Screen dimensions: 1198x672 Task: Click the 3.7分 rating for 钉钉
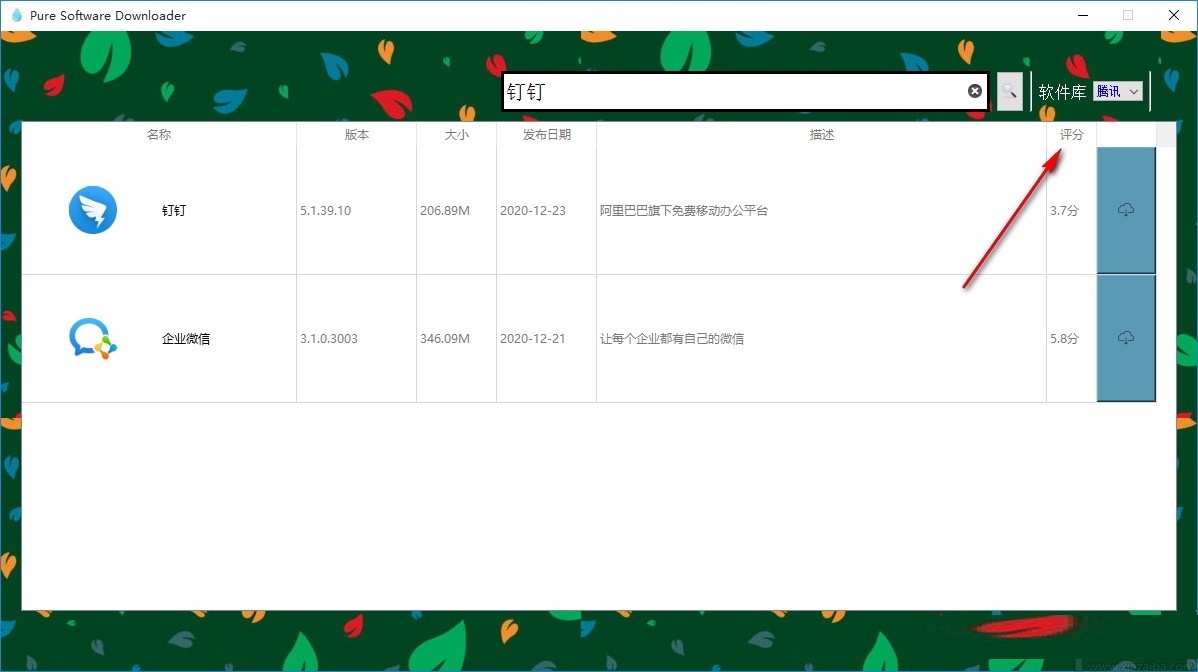point(1066,210)
